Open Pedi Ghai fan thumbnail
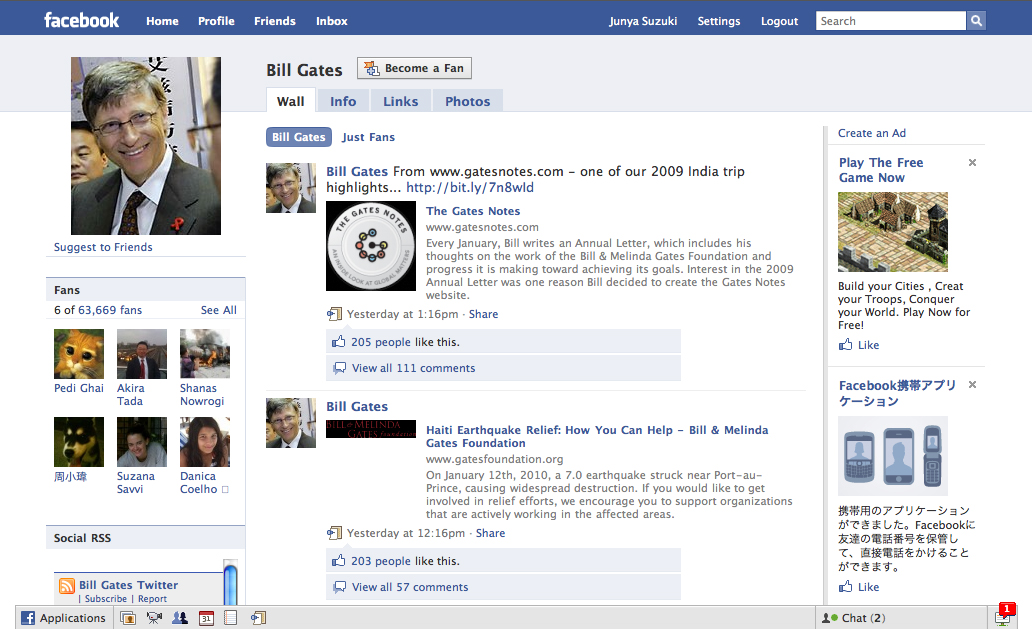This screenshot has height=629, width=1032. pyautogui.click(x=78, y=353)
